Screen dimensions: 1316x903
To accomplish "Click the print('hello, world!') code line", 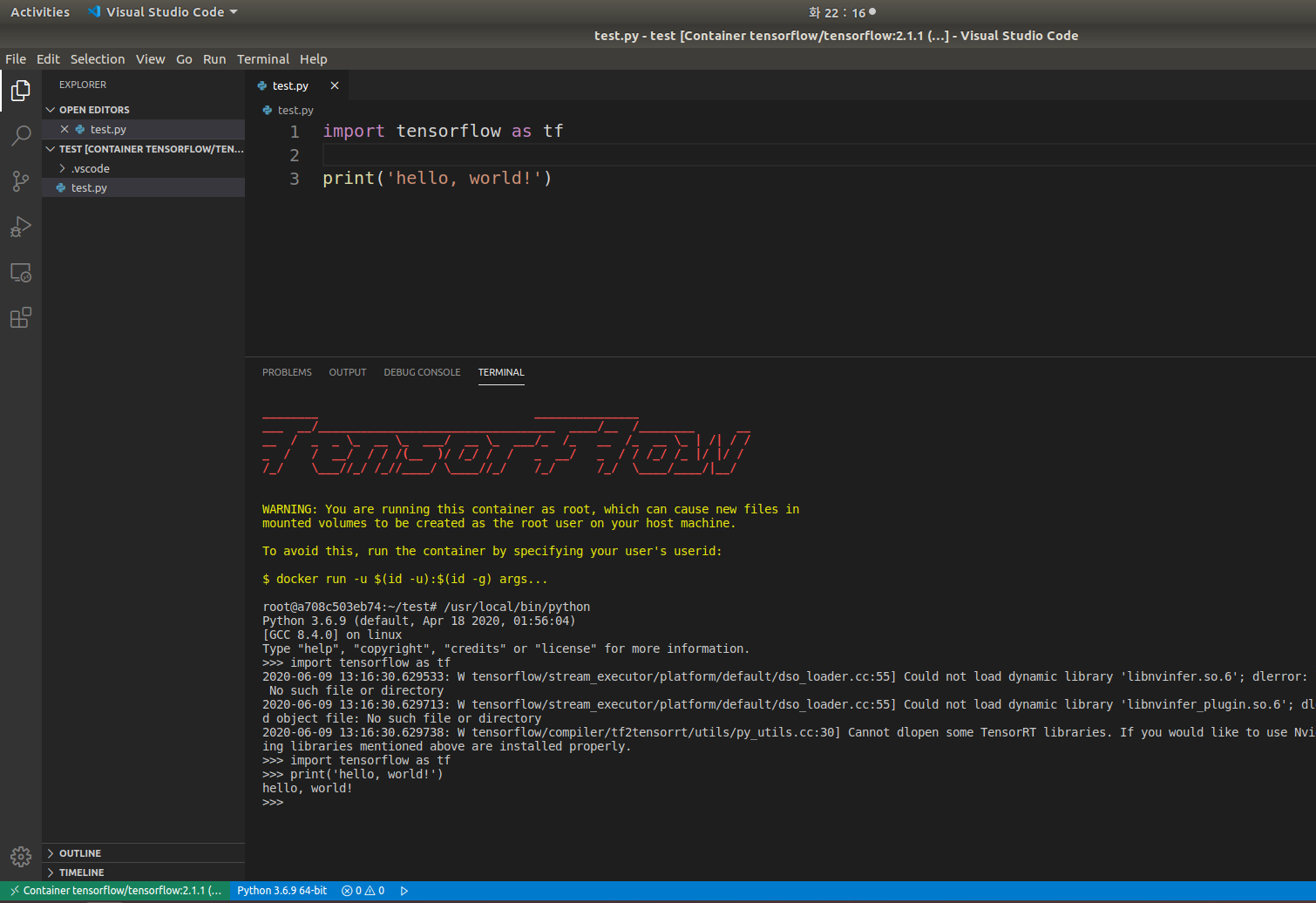I will [x=438, y=178].
